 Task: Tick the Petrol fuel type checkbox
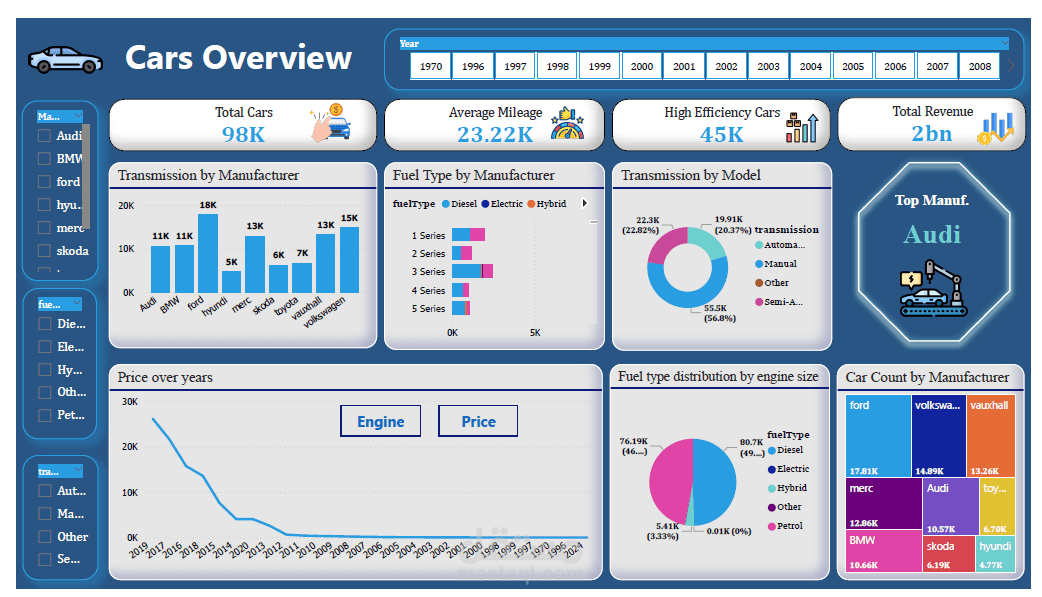point(45,415)
